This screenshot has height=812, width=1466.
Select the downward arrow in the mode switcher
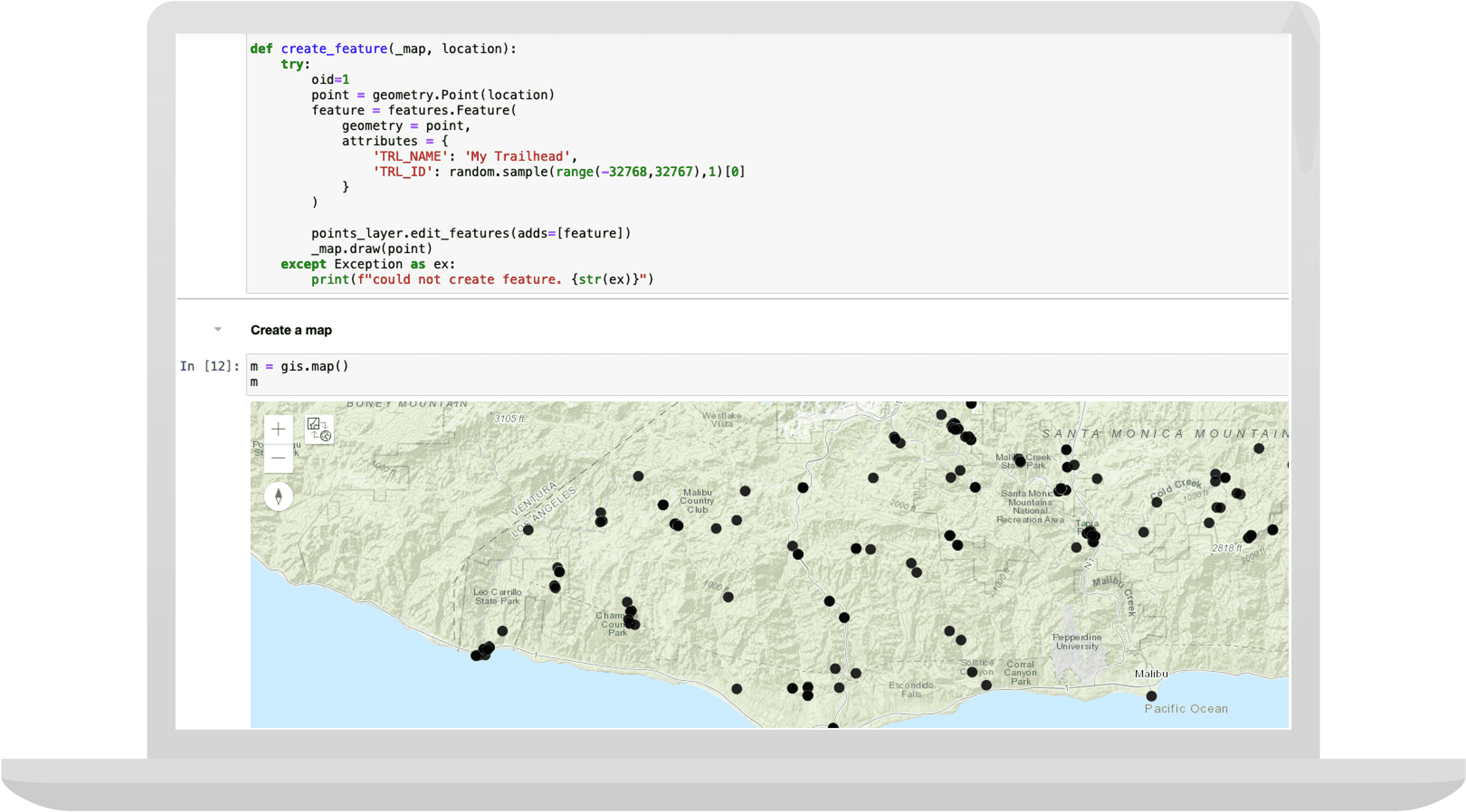325,426
